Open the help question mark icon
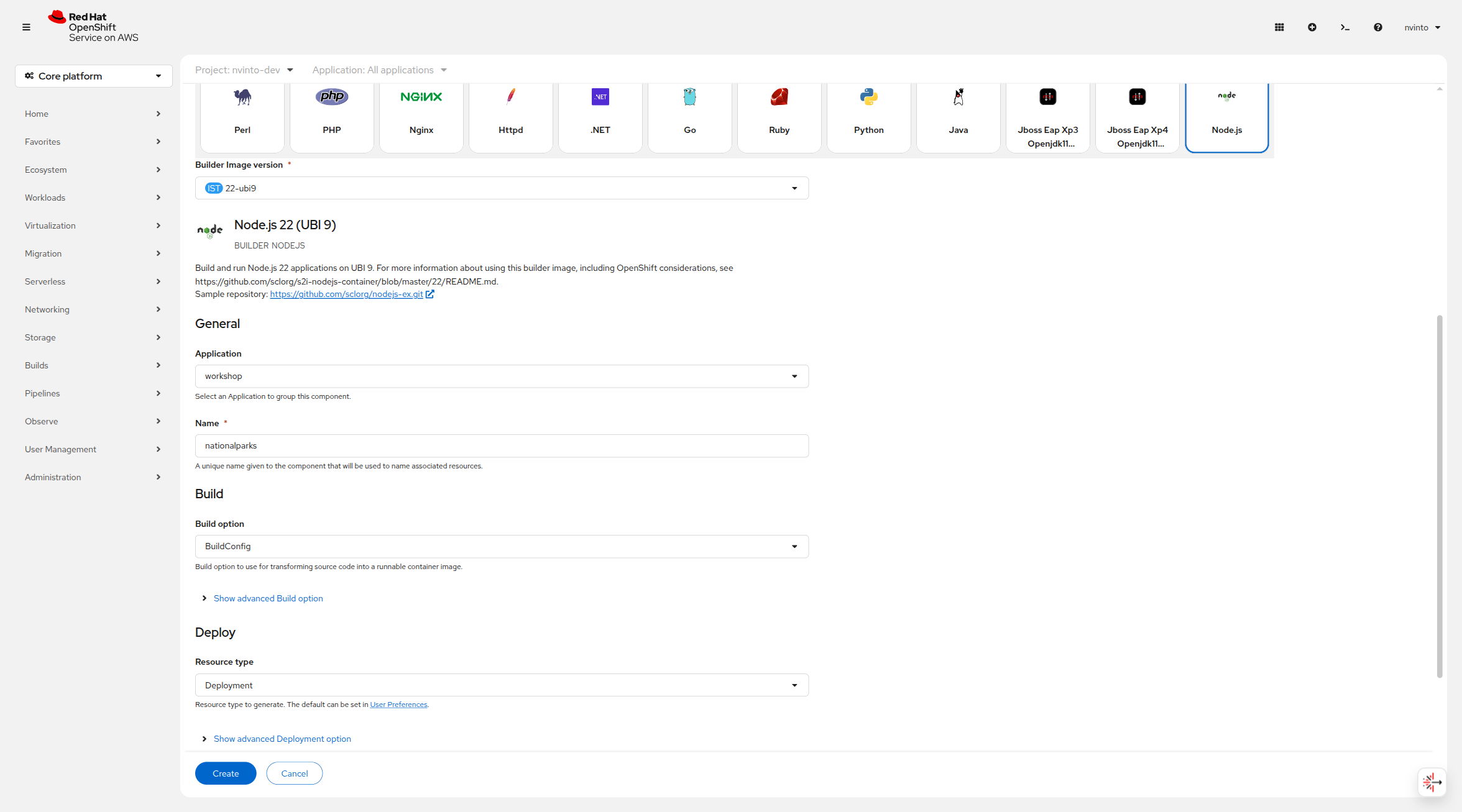Image resolution: width=1462 pixels, height=812 pixels. [1378, 27]
